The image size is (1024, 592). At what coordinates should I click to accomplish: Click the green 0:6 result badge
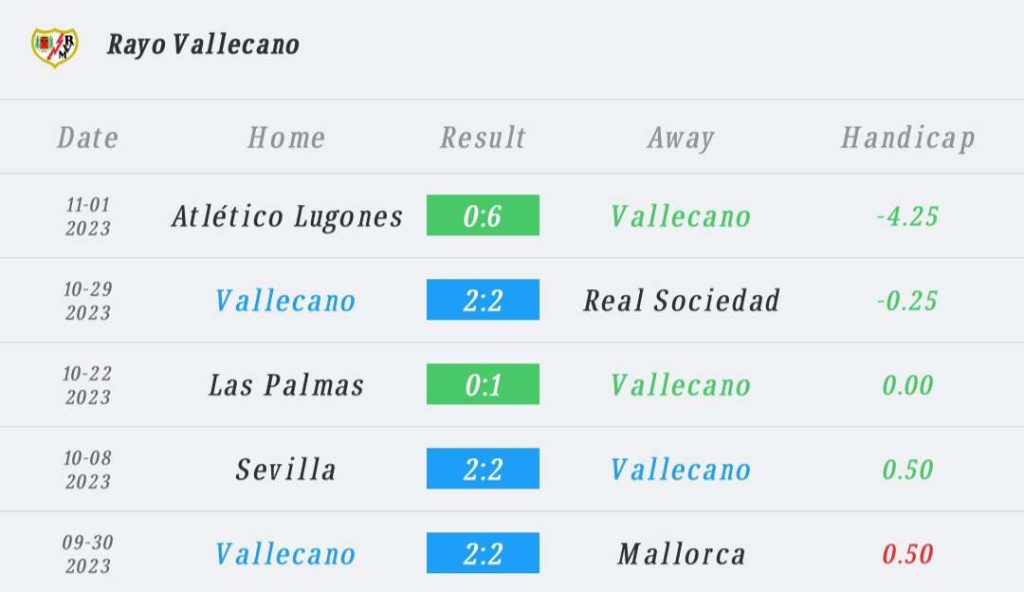tap(483, 215)
